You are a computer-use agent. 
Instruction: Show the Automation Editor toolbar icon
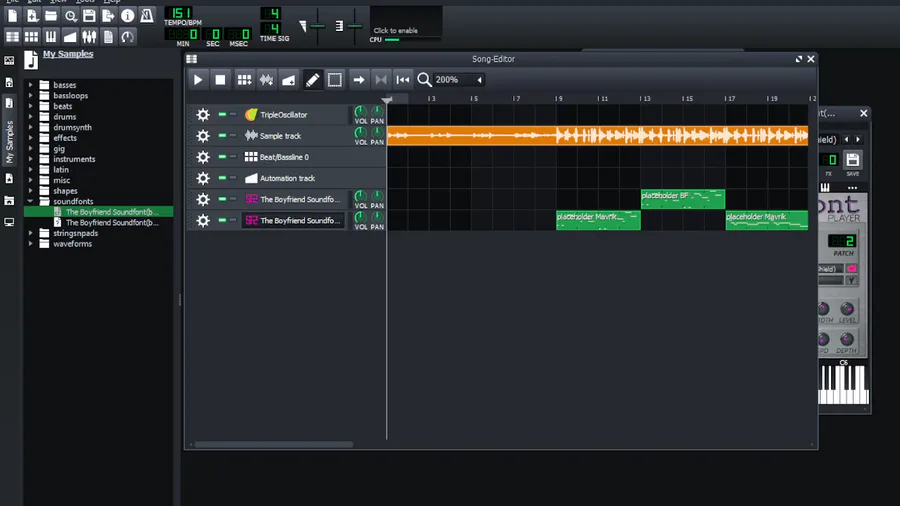tap(70, 37)
